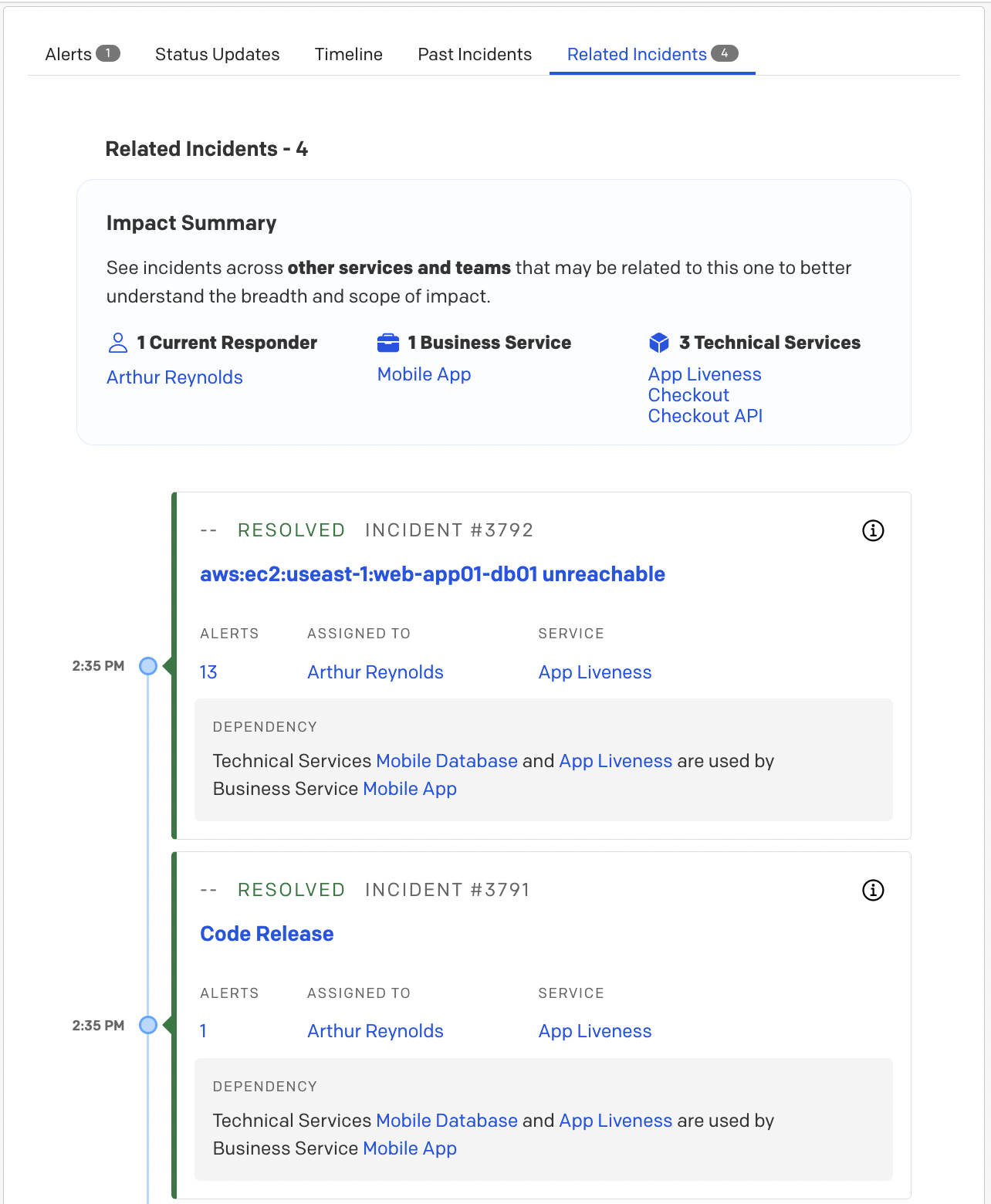The image size is (991, 1204).
Task: Click the timeline dot beside incident #3792
Action: [148, 665]
